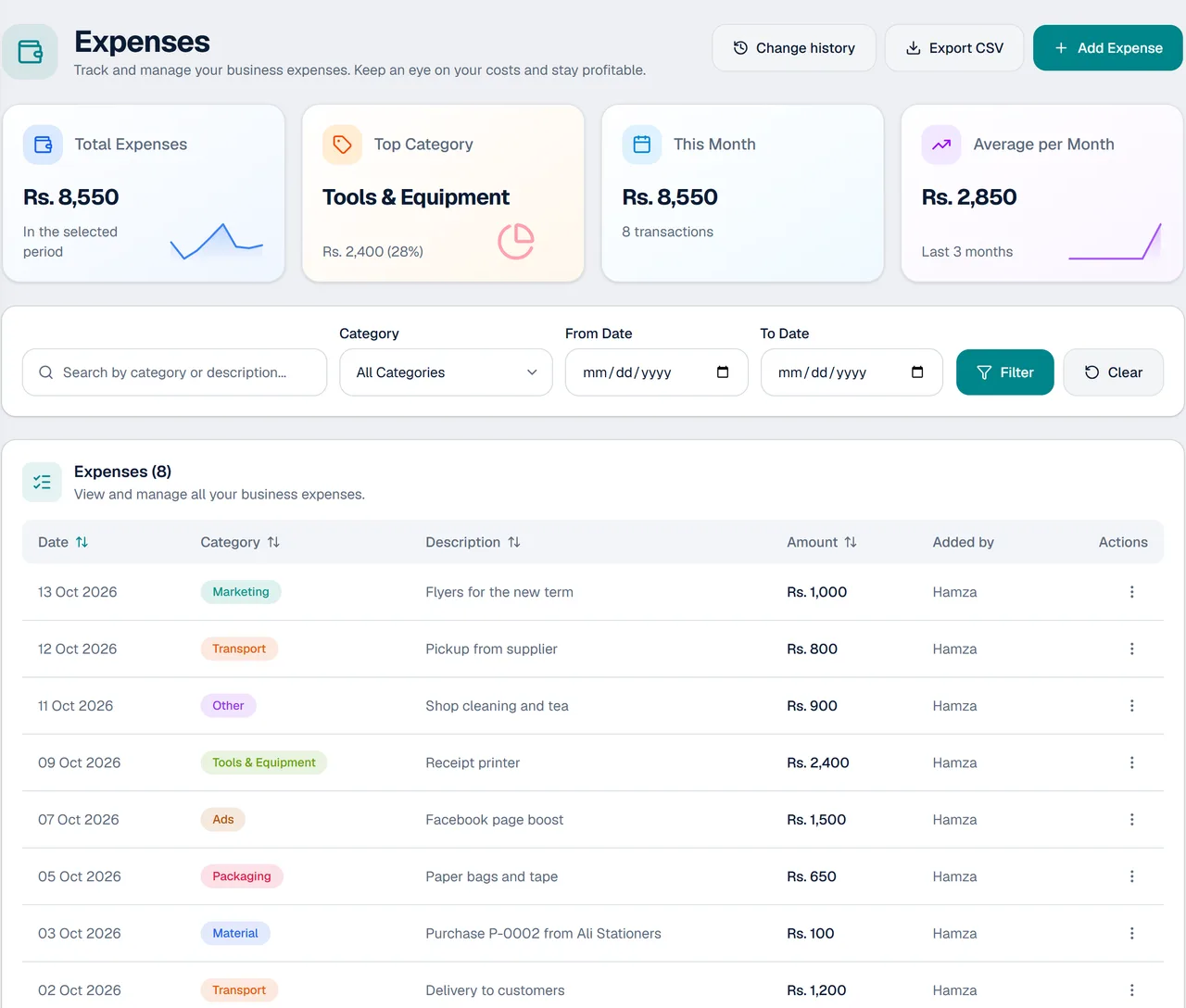The width and height of the screenshot is (1186, 1008).
Task: Select the Rs. 2,400 amount cell
Action: click(818, 762)
